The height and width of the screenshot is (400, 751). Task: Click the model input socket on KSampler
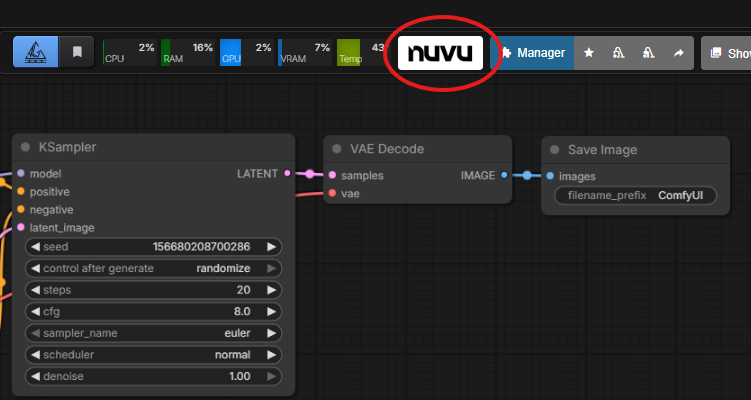[21, 173]
